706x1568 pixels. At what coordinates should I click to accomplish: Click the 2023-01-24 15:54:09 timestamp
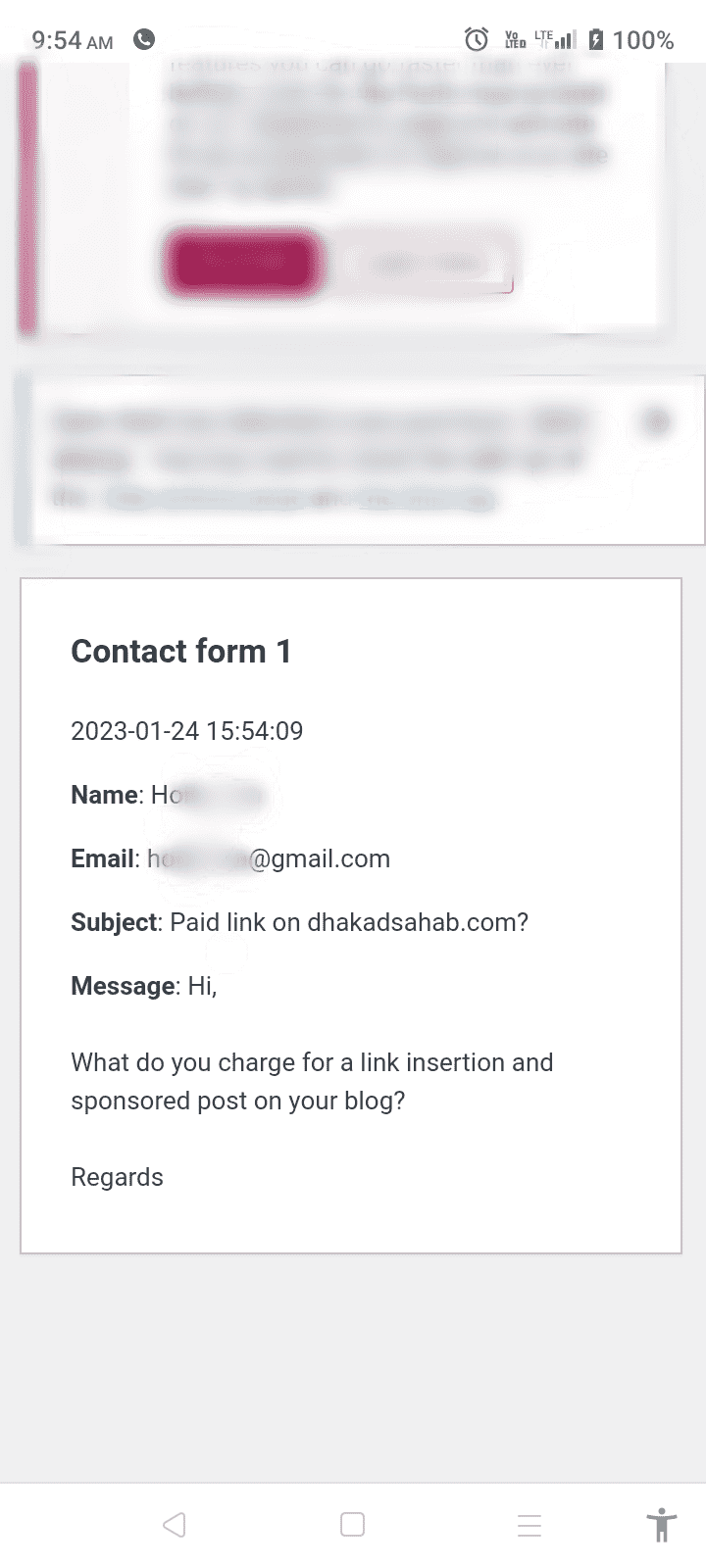(187, 731)
